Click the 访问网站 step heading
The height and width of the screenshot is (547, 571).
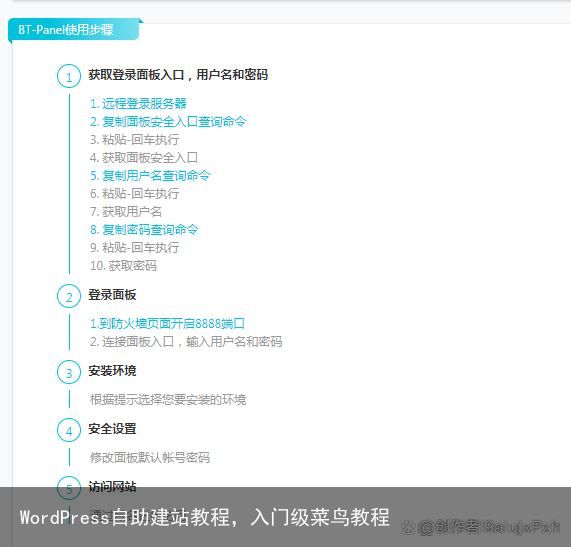tap(112, 486)
